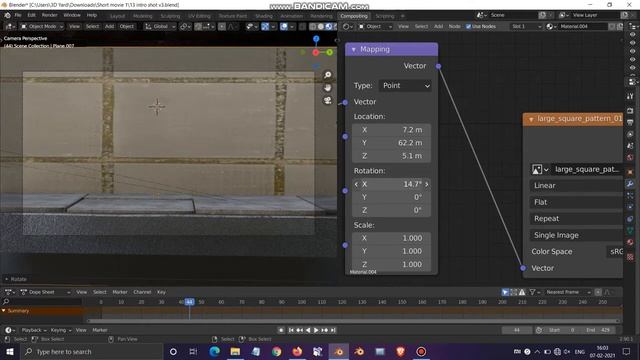
Task: Jump to next keyframe
Action: pyautogui.click(x=324, y=330)
